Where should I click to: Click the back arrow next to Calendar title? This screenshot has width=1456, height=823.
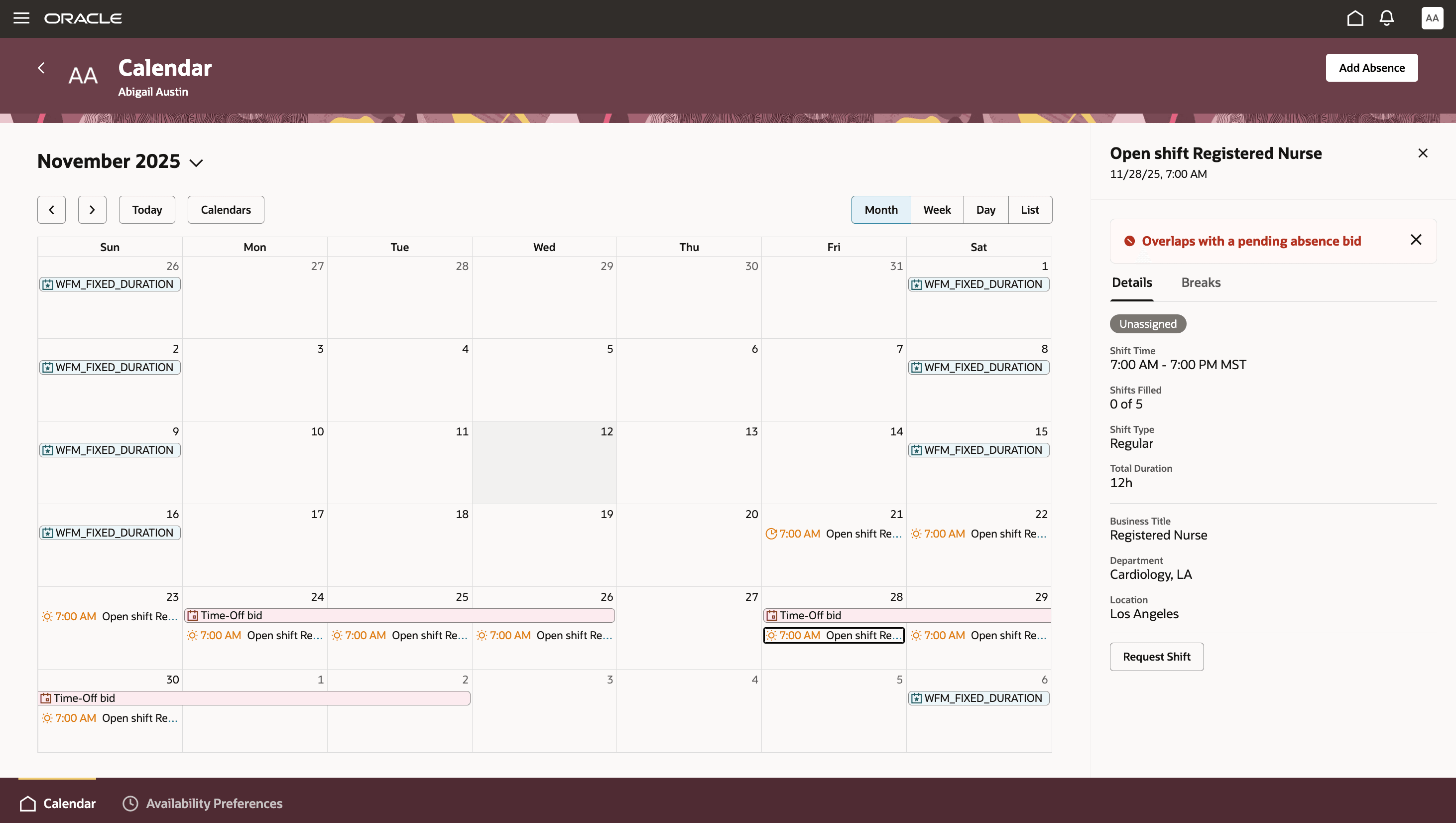pos(41,67)
